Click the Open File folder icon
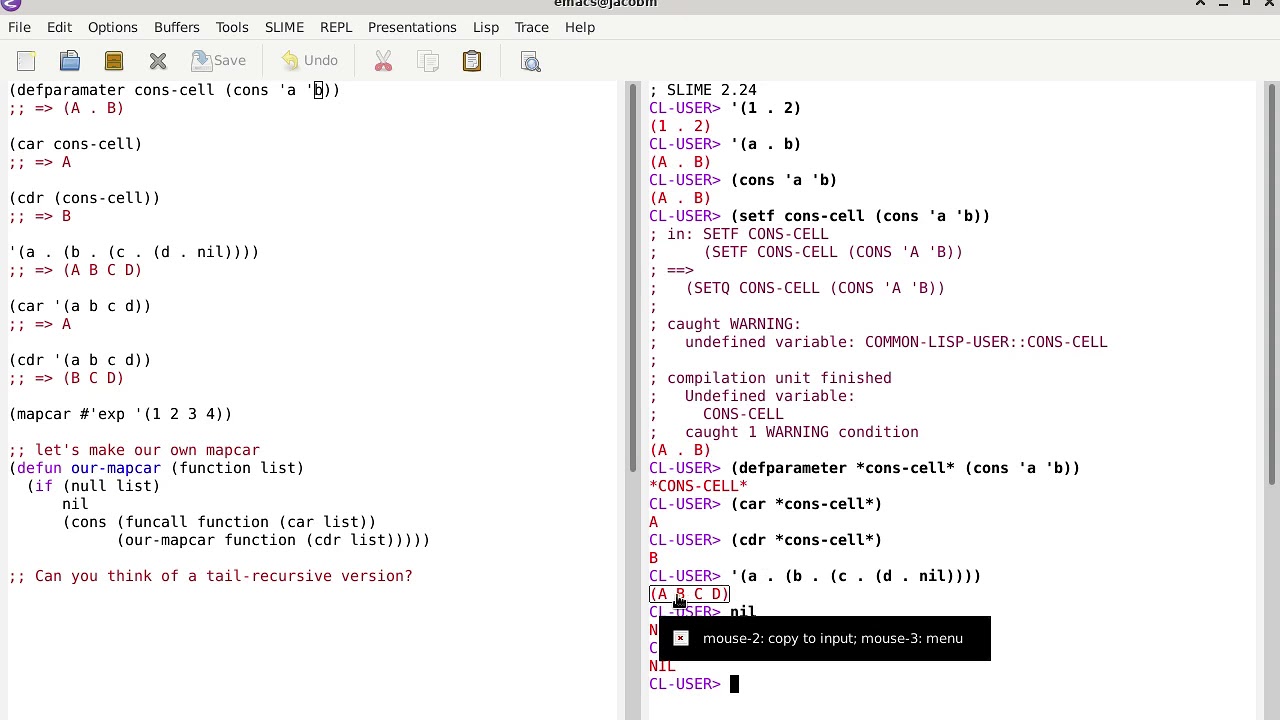This screenshot has height=720, width=1280. 70,61
